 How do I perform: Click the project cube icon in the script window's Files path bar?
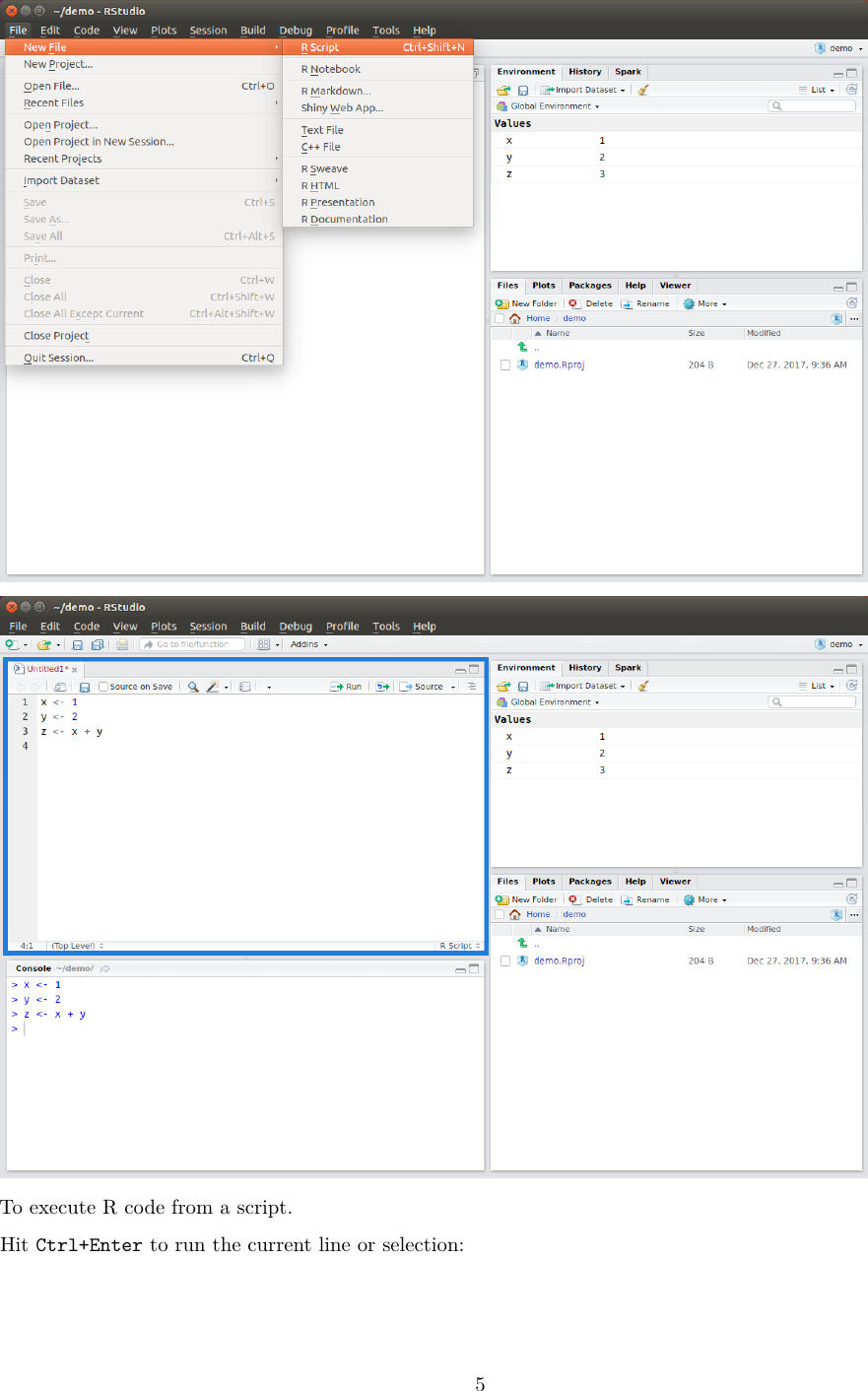pos(836,914)
